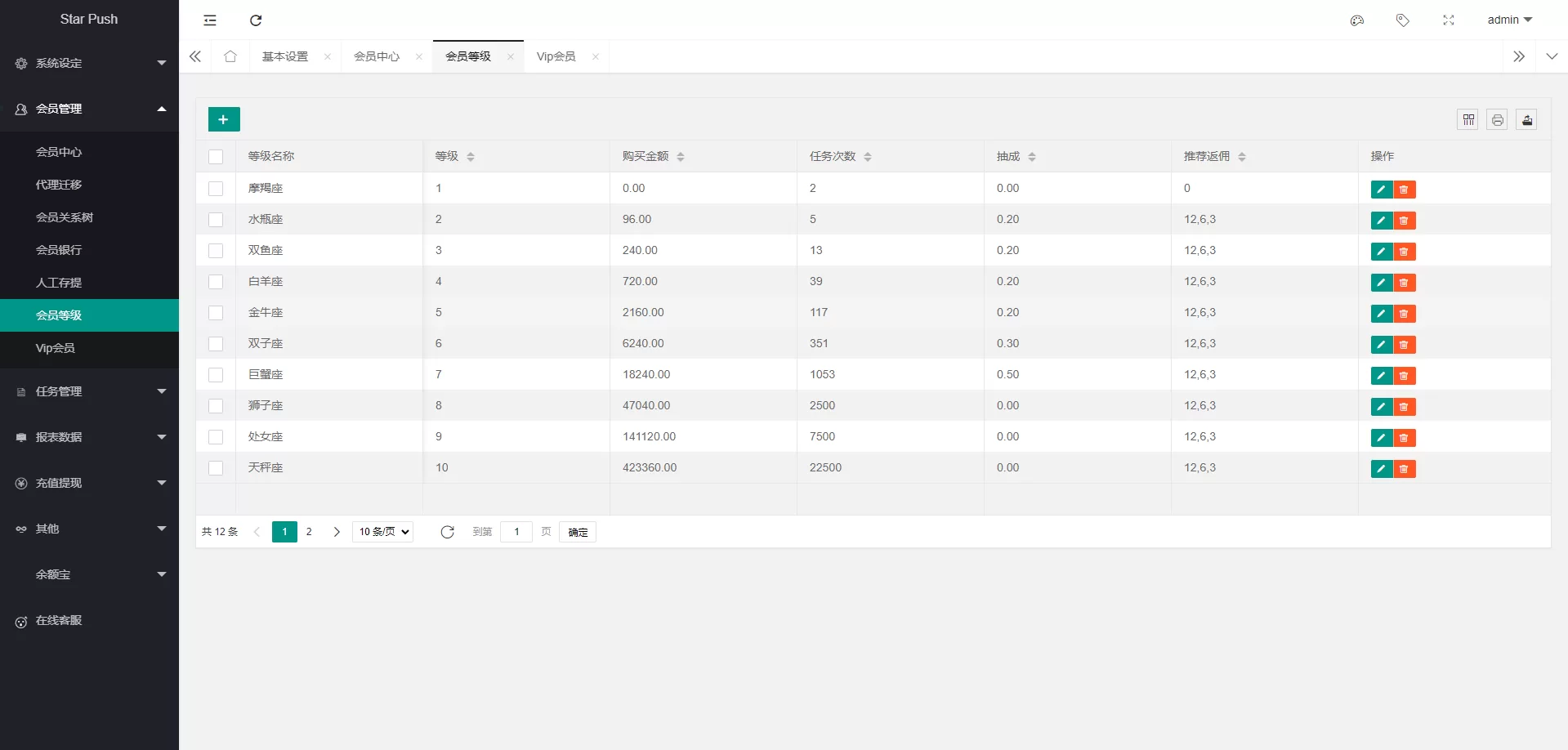Viewport: 1568px width, 750px height.
Task: Toggle the sidebar collapse icon
Action: click(210, 20)
